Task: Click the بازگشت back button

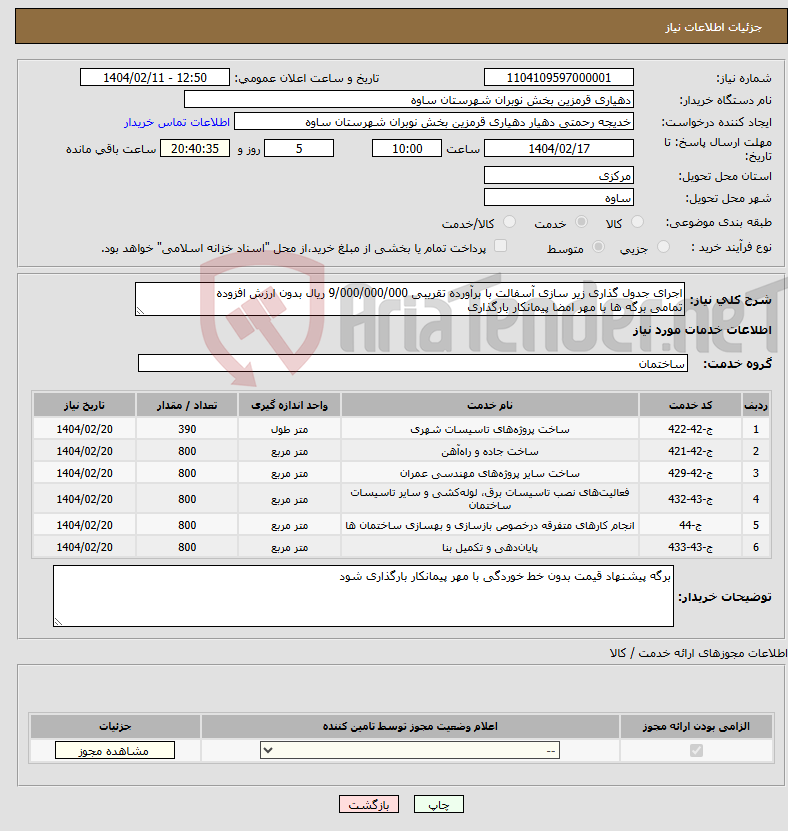Action: click(x=369, y=804)
